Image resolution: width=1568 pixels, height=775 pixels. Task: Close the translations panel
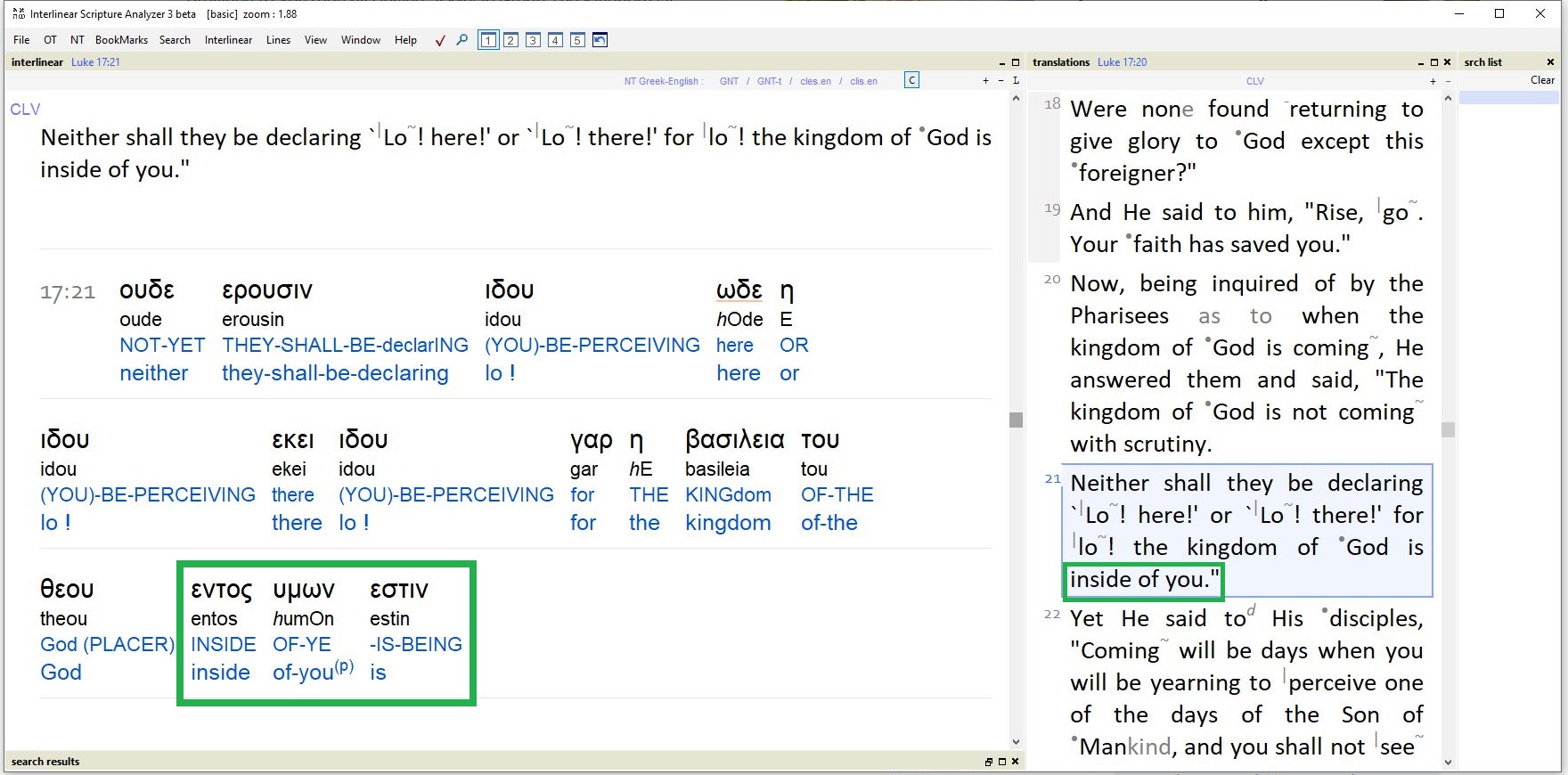click(x=1448, y=62)
